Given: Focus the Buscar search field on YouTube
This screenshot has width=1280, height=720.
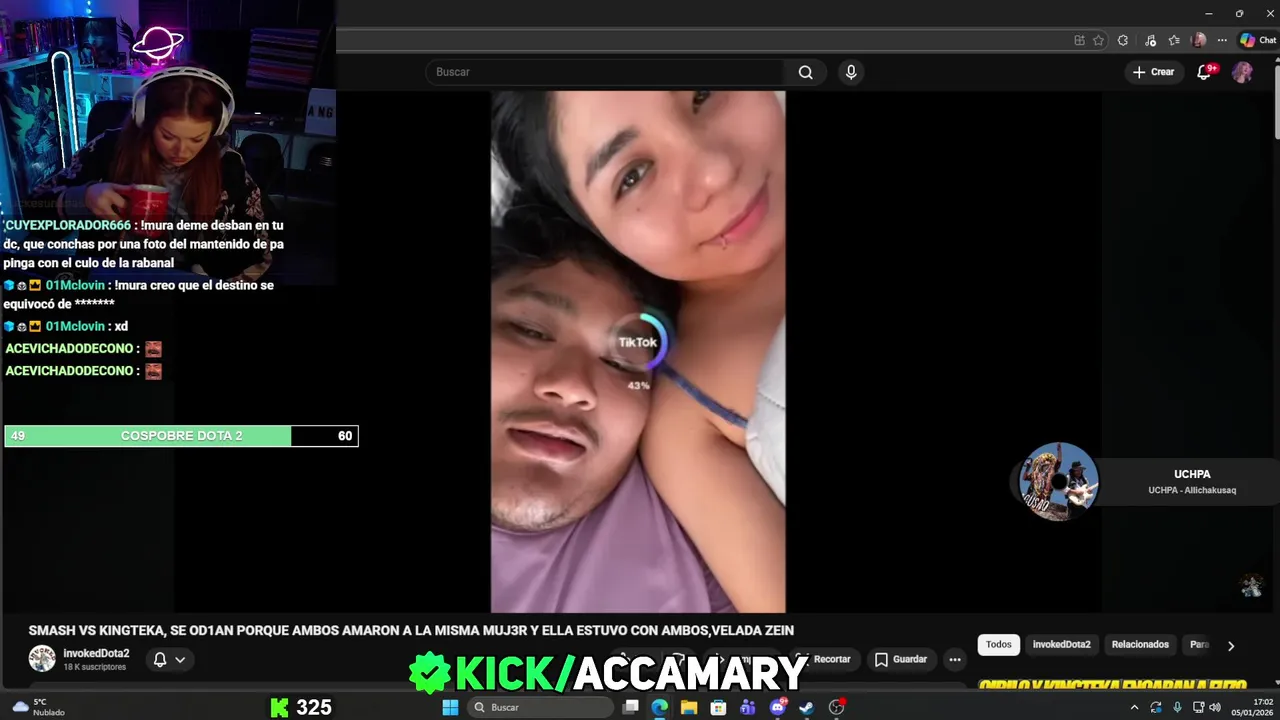Looking at the screenshot, I should coord(606,72).
